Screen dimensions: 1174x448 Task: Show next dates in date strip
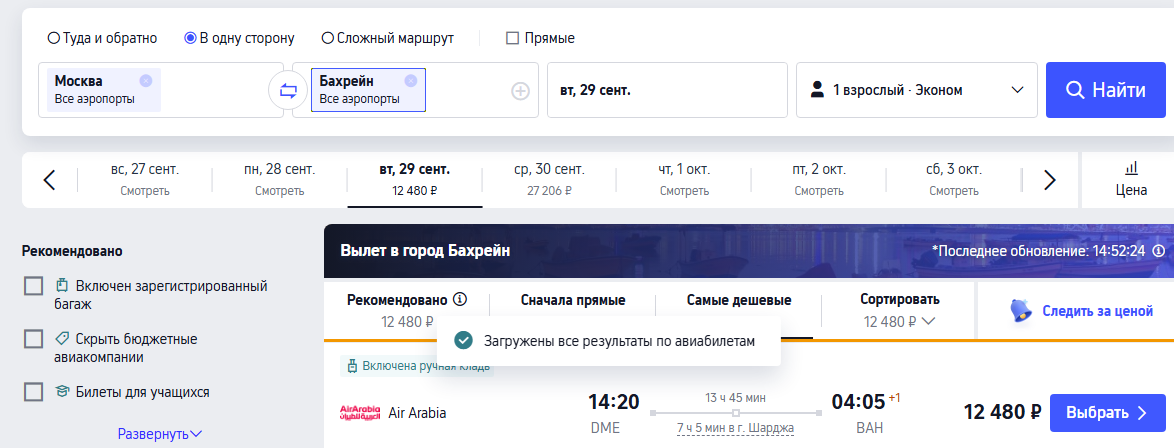tap(1050, 180)
